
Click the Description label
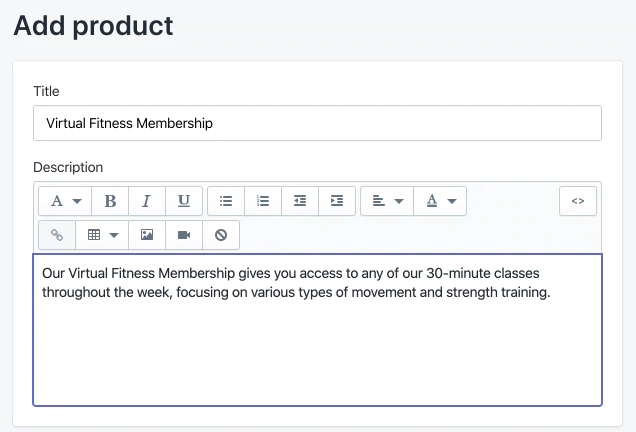[68, 167]
